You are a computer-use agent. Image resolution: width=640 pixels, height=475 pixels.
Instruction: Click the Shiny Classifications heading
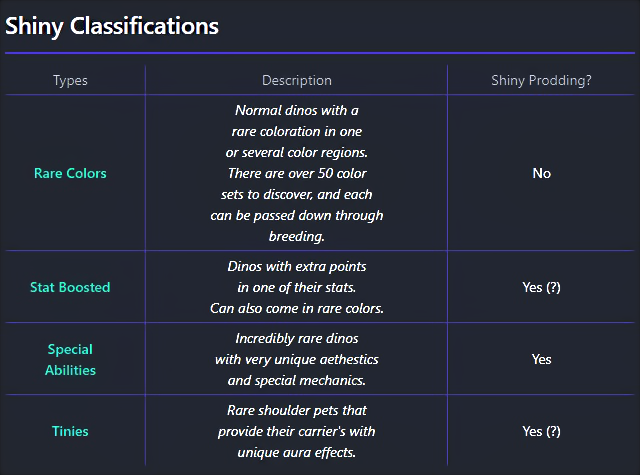pos(112,26)
